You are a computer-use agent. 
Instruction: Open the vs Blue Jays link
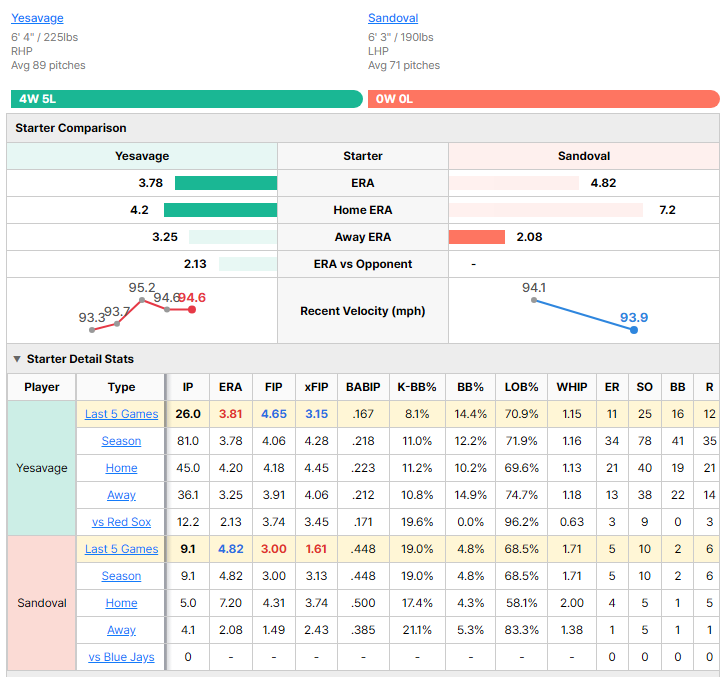point(121,657)
